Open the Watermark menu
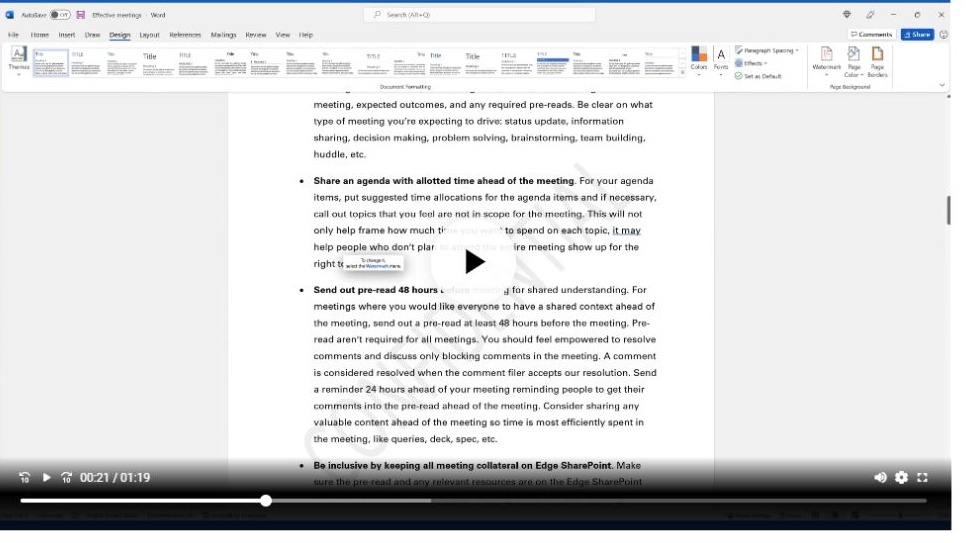966x543 pixels. (x=826, y=61)
